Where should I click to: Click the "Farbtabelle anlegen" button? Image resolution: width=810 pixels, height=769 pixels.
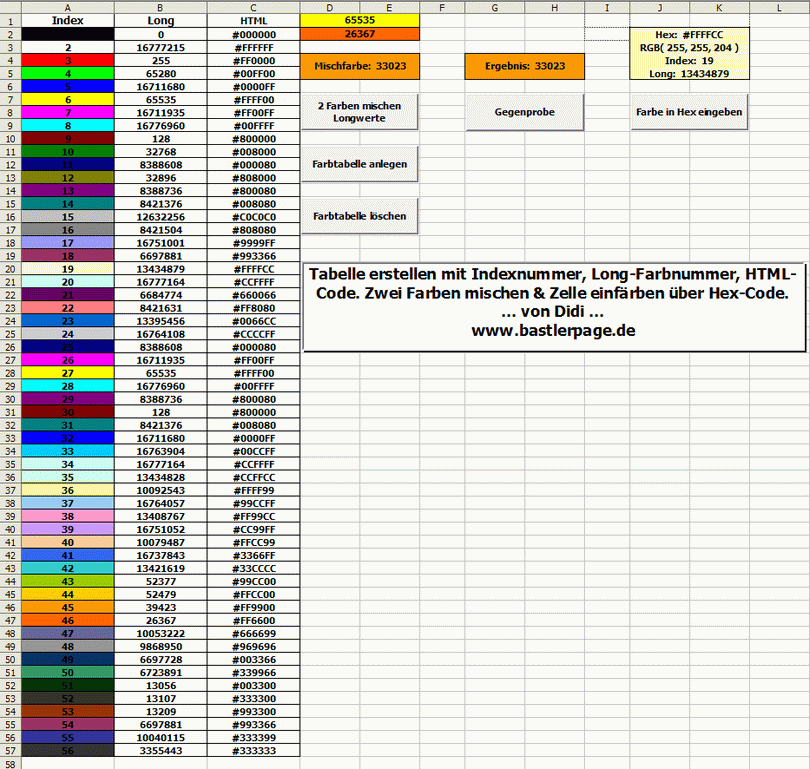[360, 164]
